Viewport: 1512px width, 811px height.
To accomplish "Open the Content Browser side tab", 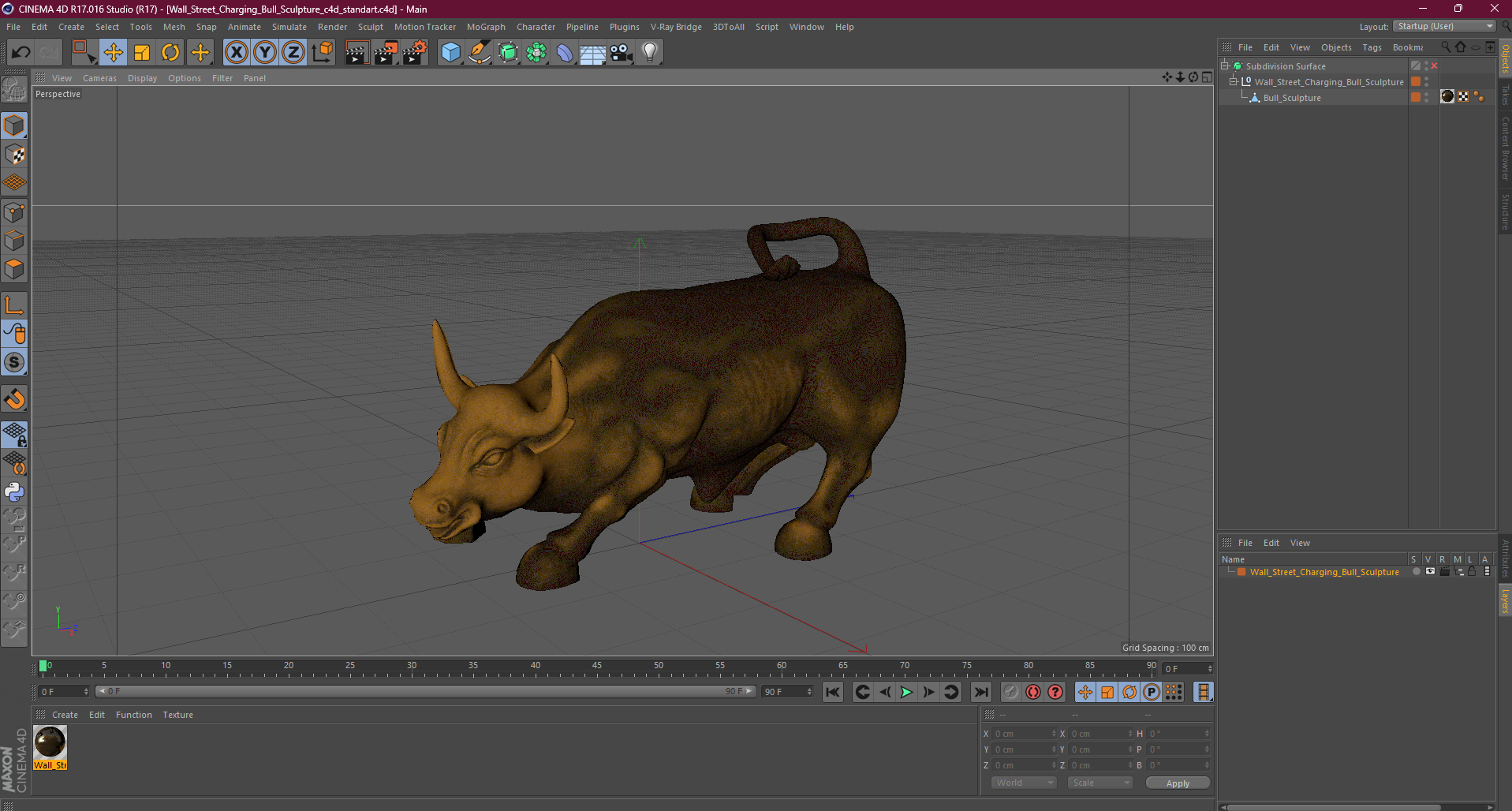I will (1505, 148).
